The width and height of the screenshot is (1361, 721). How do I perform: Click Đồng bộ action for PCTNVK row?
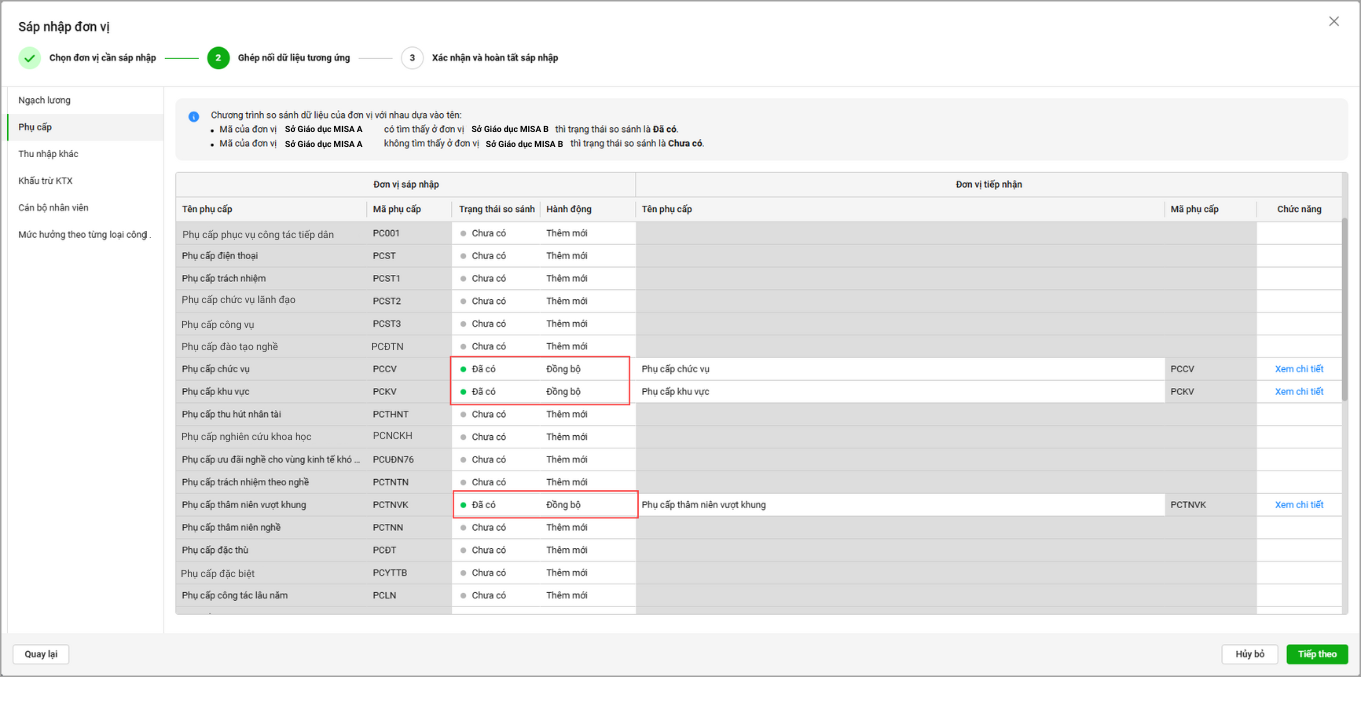(x=563, y=505)
